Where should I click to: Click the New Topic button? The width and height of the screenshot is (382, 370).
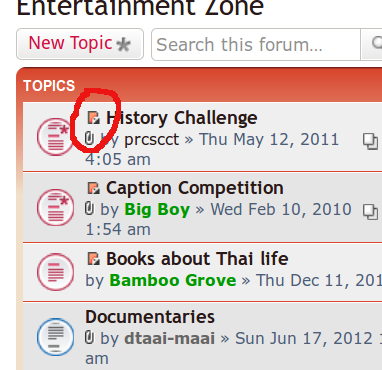pyautogui.click(x=80, y=44)
